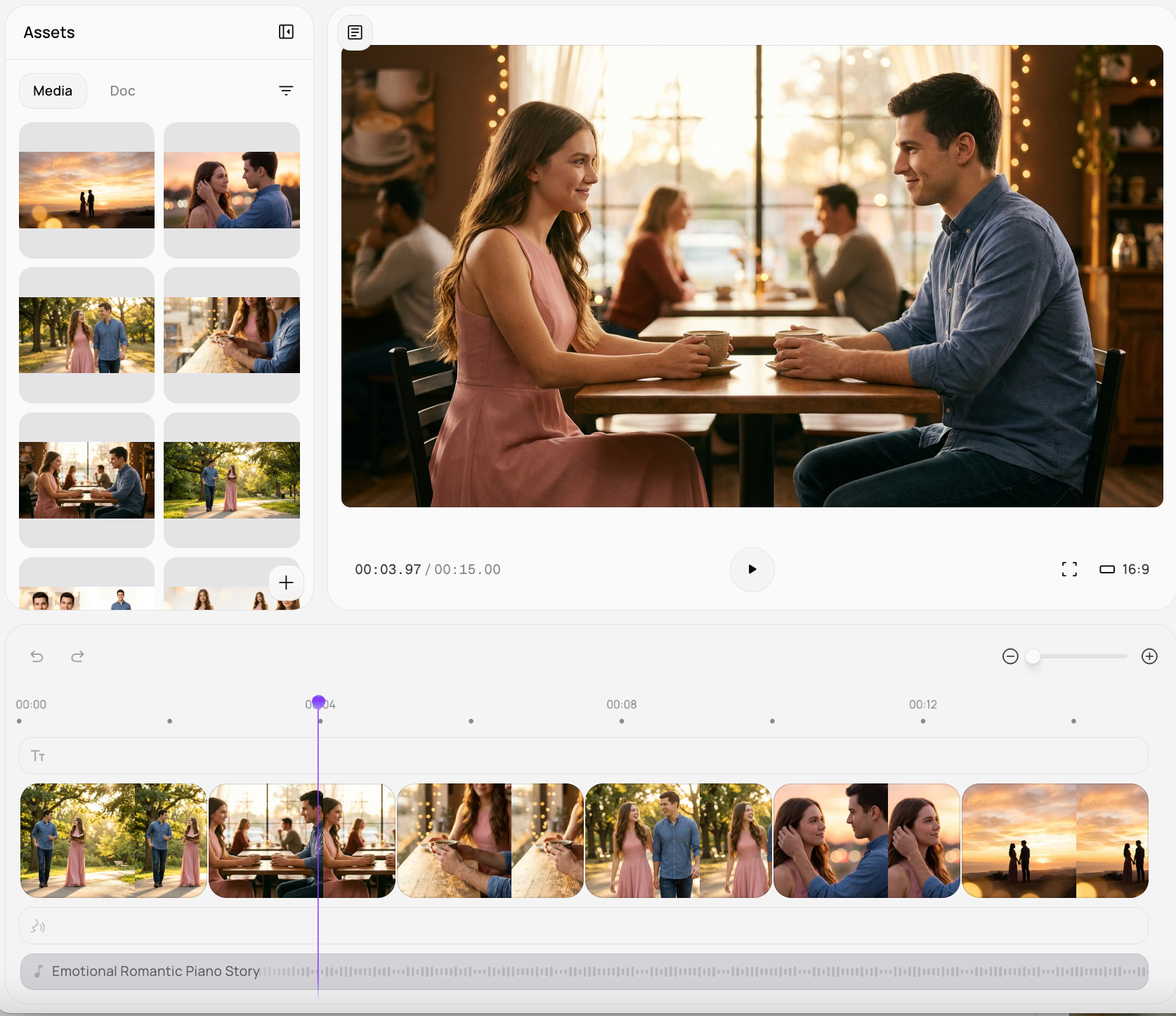The height and width of the screenshot is (1016, 1176).
Task: Enter fullscreen preview mode
Action: click(1069, 569)
